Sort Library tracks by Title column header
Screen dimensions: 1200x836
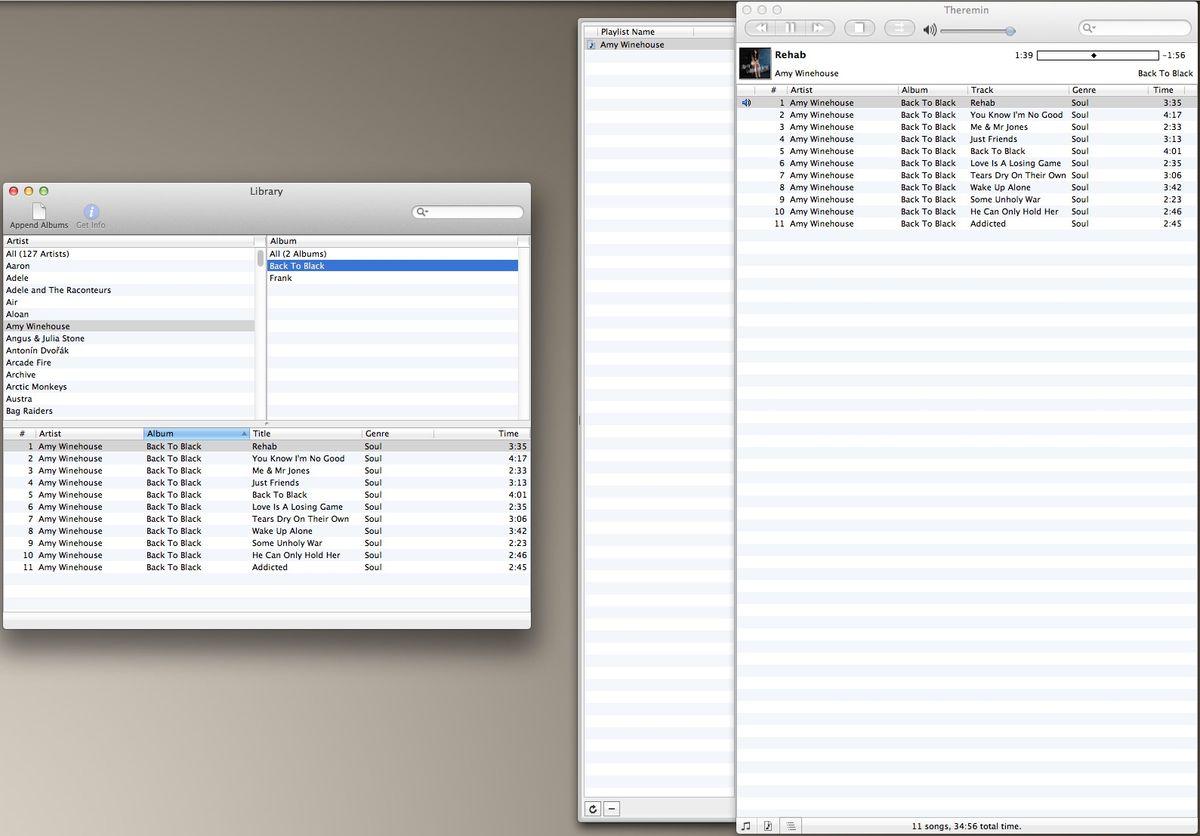pos(305,434)
